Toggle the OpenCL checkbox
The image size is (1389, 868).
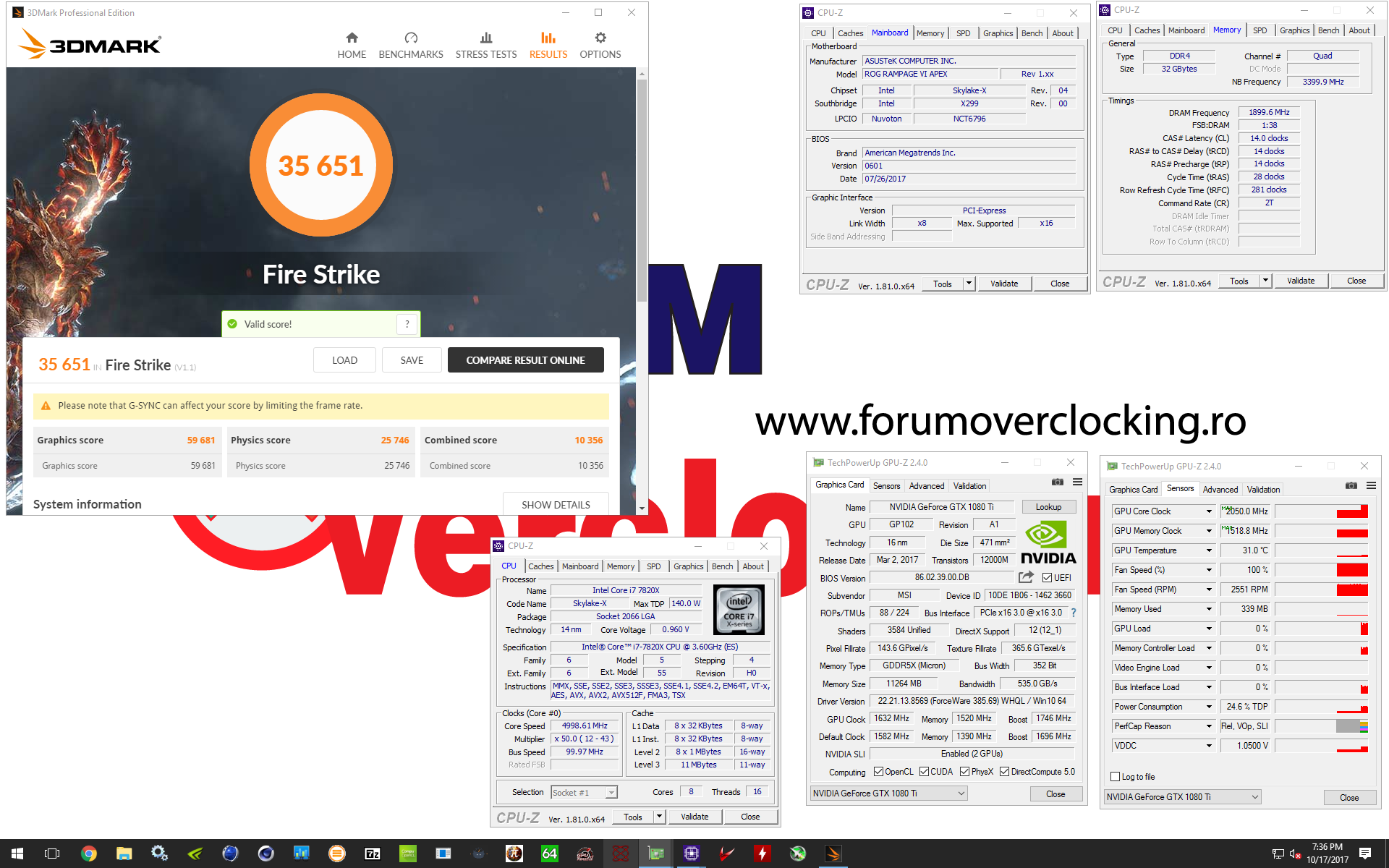pos(878,772)
